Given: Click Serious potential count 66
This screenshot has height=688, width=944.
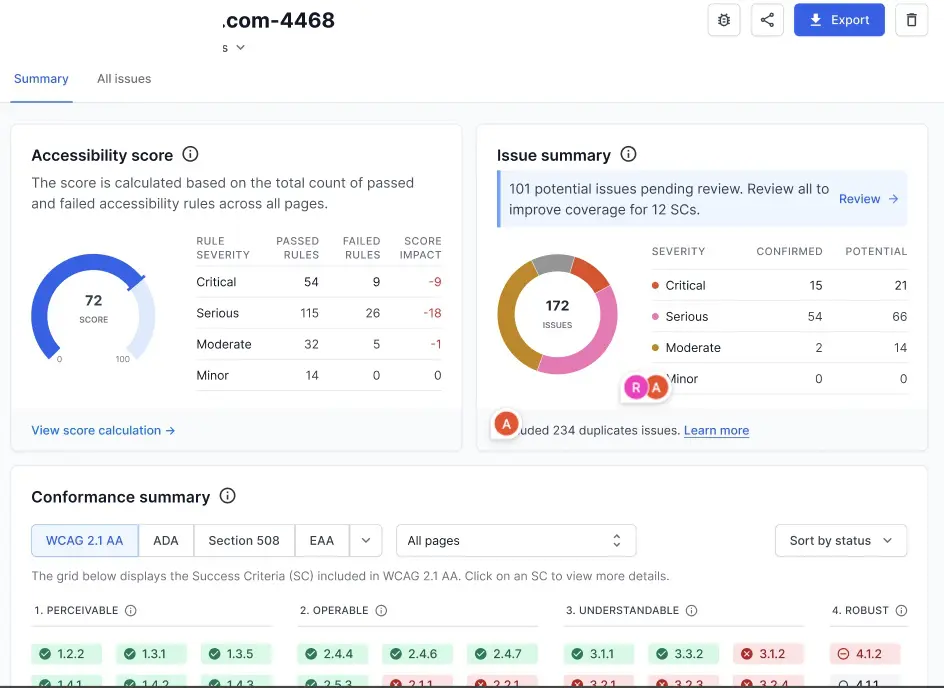Looking at the screenshot, I should [x=899, y=317].
